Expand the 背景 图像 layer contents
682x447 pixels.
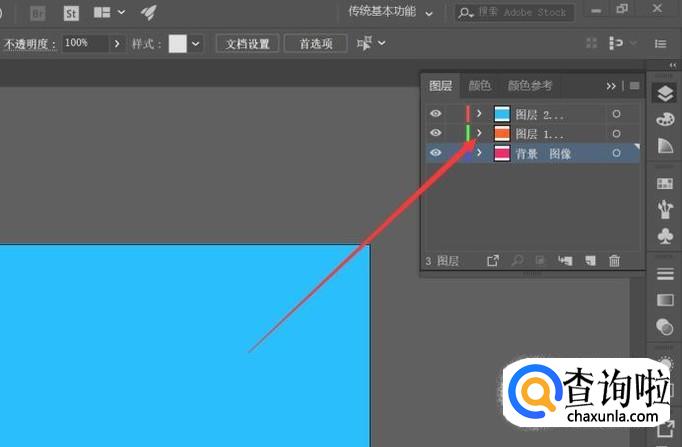click(x=479, y=153)
